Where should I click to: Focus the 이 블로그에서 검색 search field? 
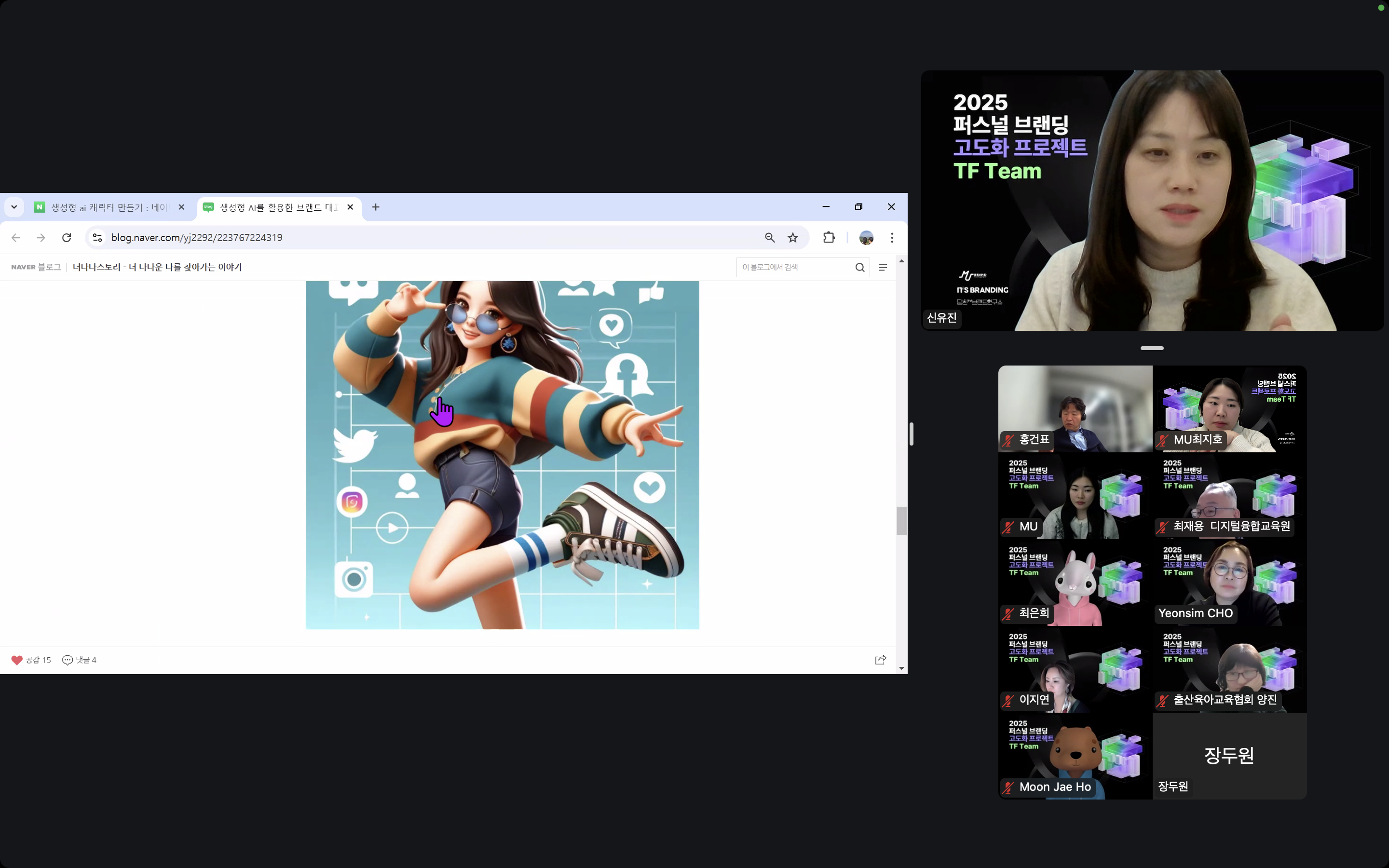(792, 268)
